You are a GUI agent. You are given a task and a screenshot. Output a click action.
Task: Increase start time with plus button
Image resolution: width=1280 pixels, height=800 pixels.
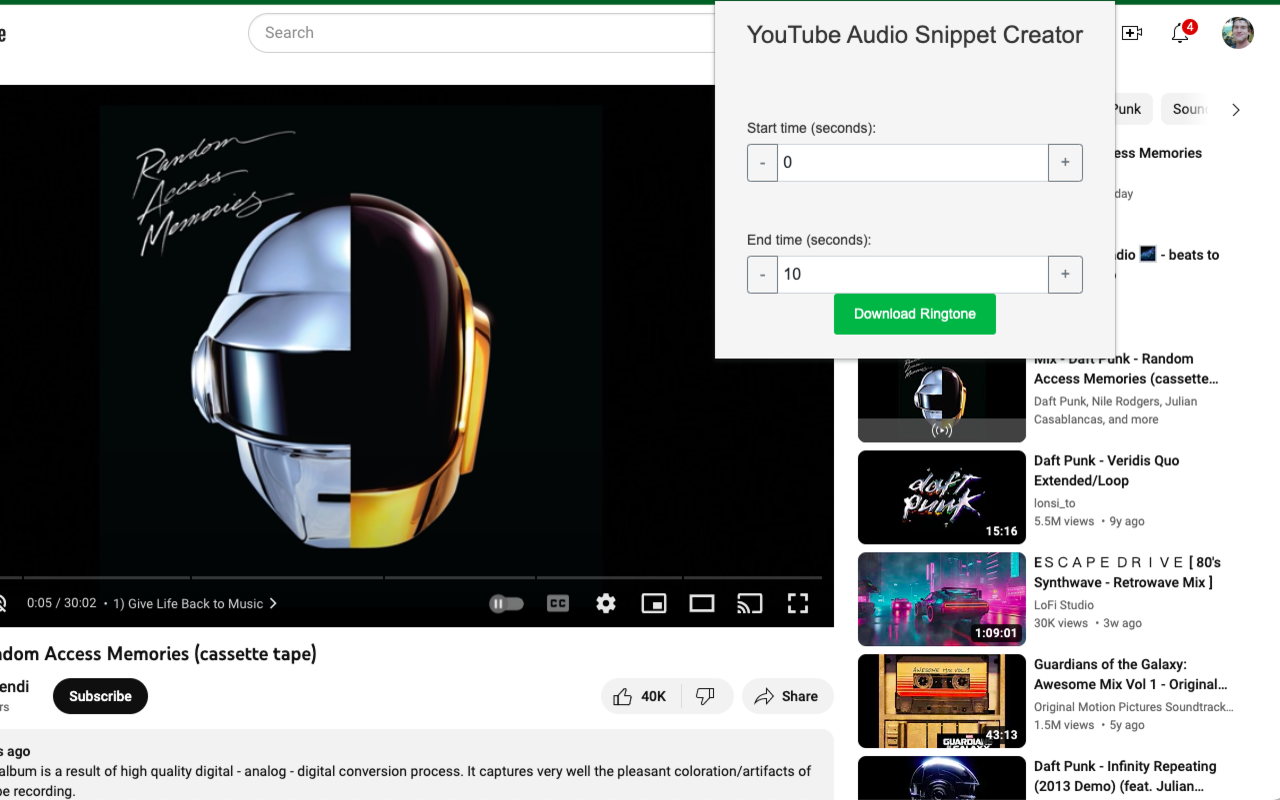[1065, 163]
